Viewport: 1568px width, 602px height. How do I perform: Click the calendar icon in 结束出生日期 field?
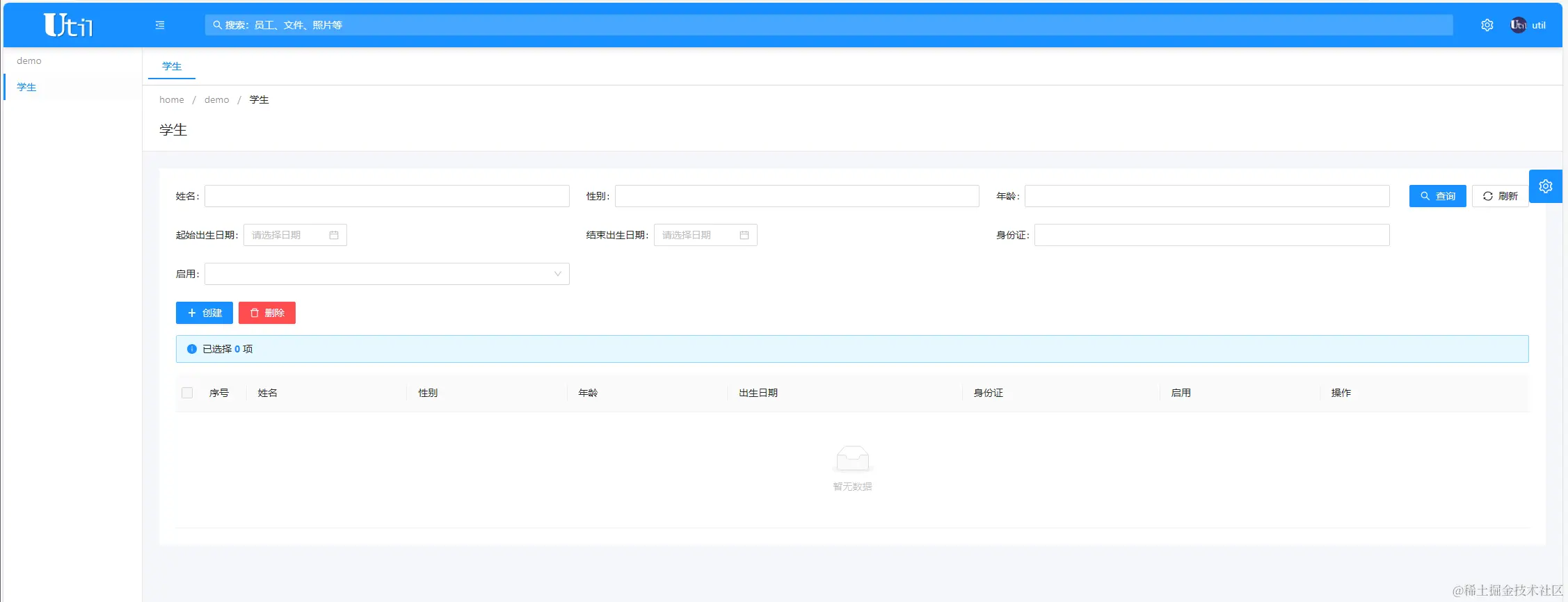[x=744, y=235]
